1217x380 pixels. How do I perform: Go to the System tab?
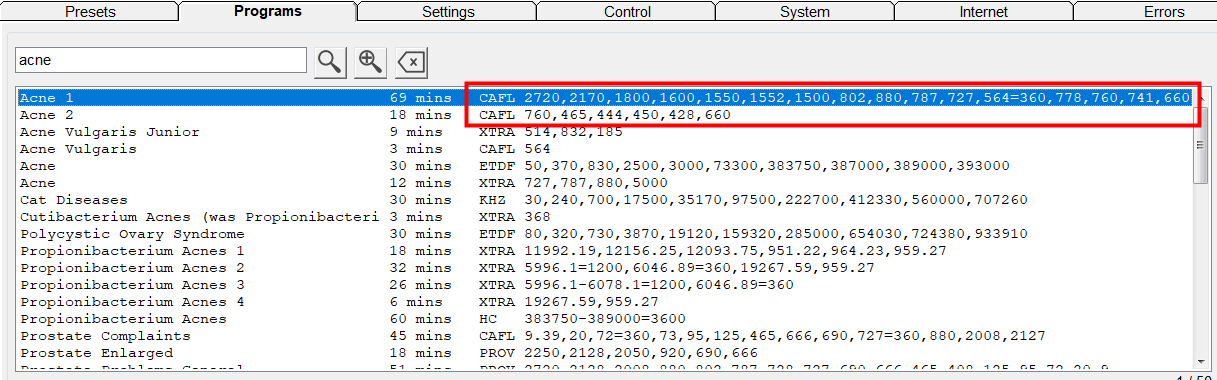tap(805, 12)
